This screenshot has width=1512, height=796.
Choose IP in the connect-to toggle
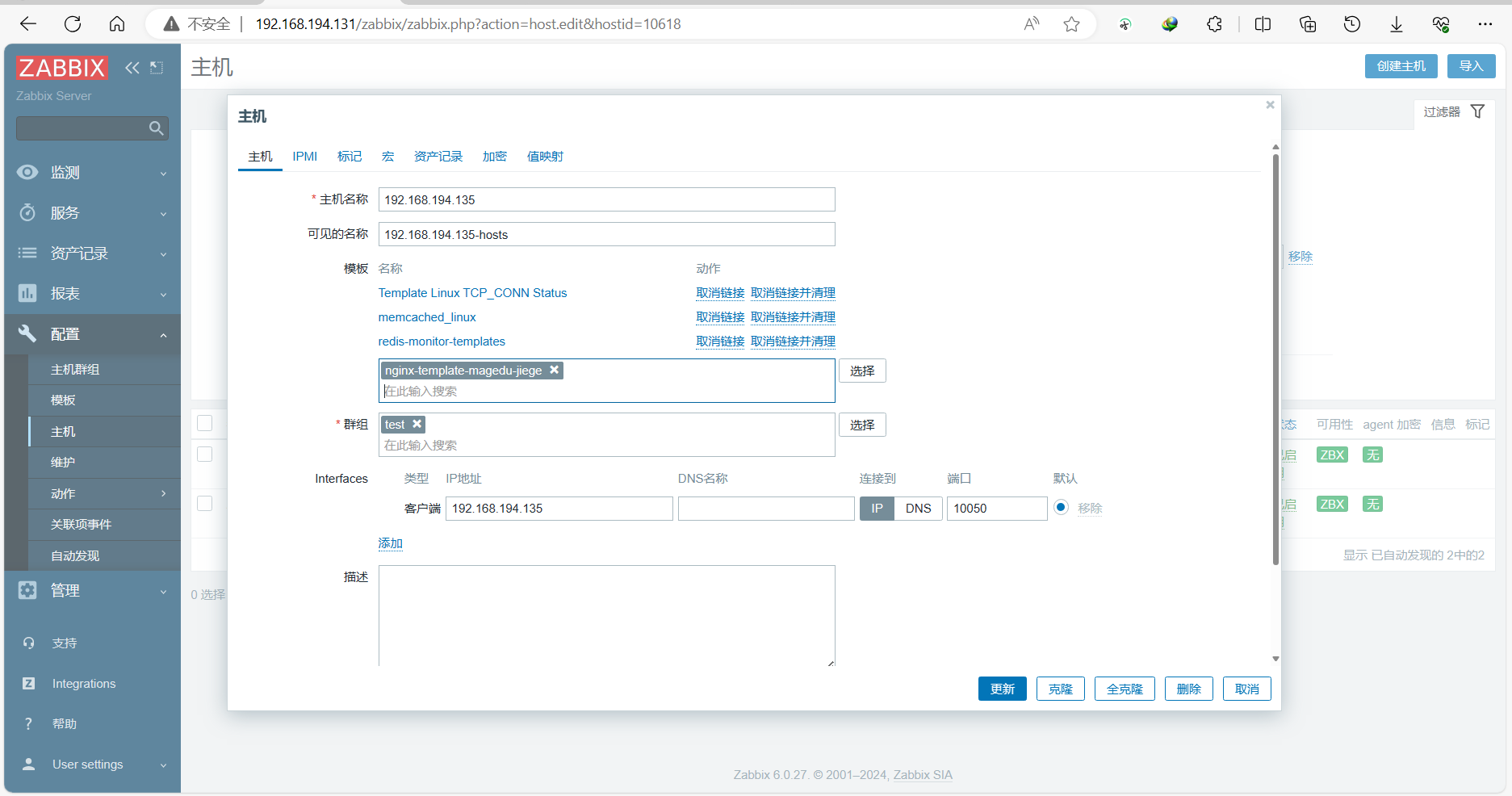pyautogui.click(x=877, y=509)
